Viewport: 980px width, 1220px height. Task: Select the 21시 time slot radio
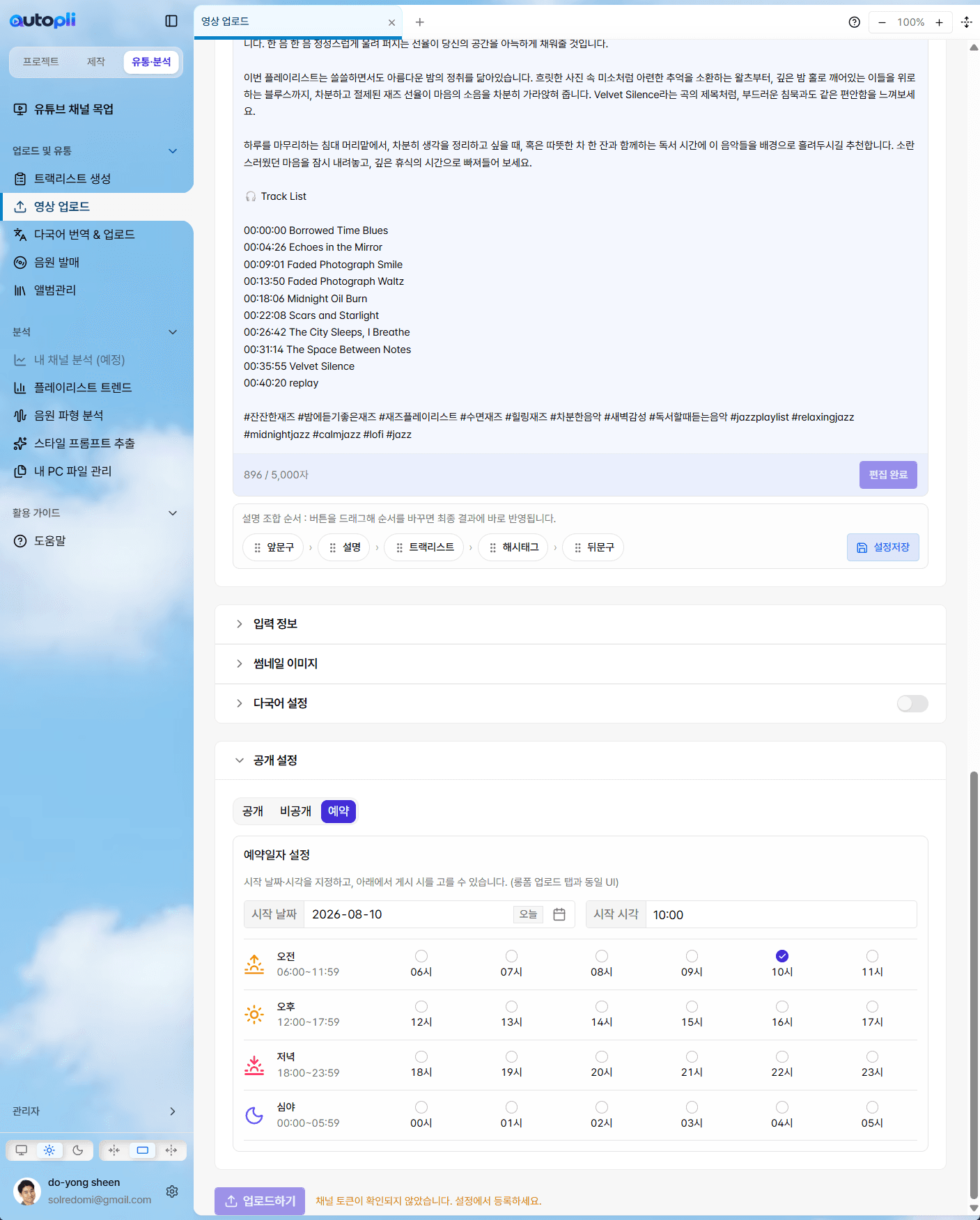click(692, 1057)
